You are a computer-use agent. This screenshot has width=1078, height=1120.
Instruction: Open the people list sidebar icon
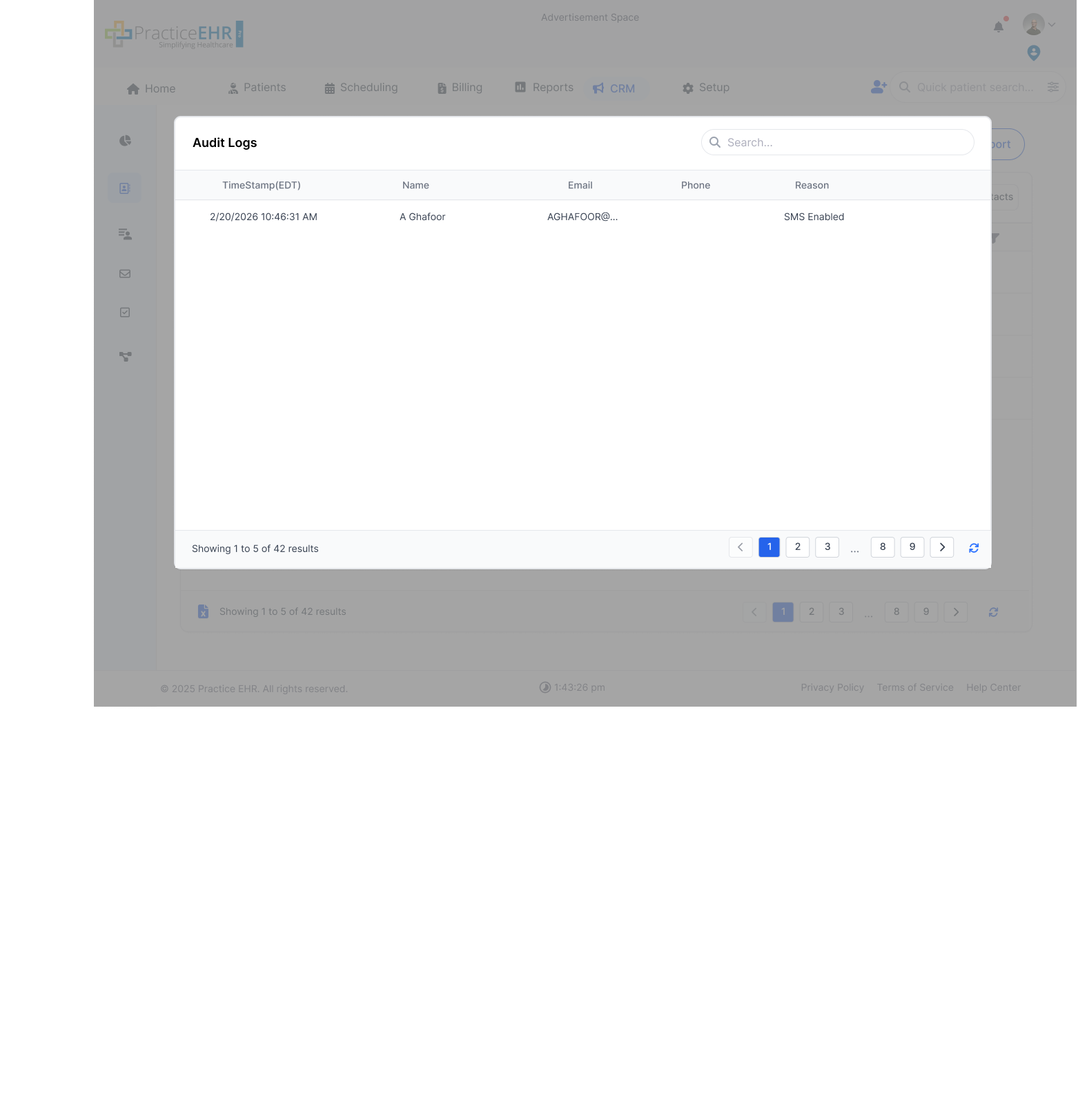point(125,234)
